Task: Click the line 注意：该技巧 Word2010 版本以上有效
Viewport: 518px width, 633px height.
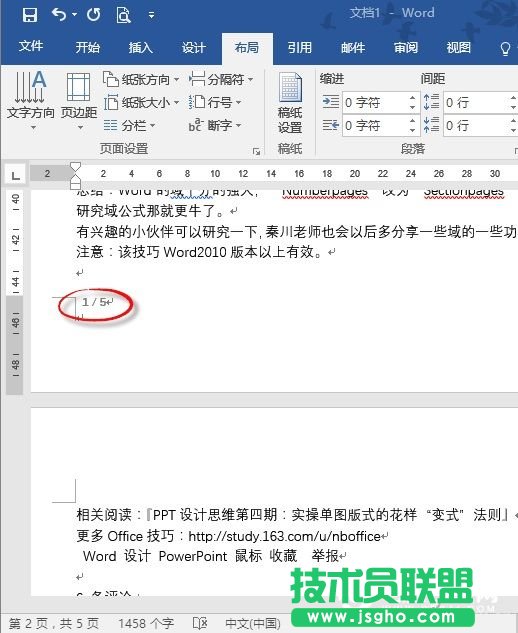Action: 200,252
